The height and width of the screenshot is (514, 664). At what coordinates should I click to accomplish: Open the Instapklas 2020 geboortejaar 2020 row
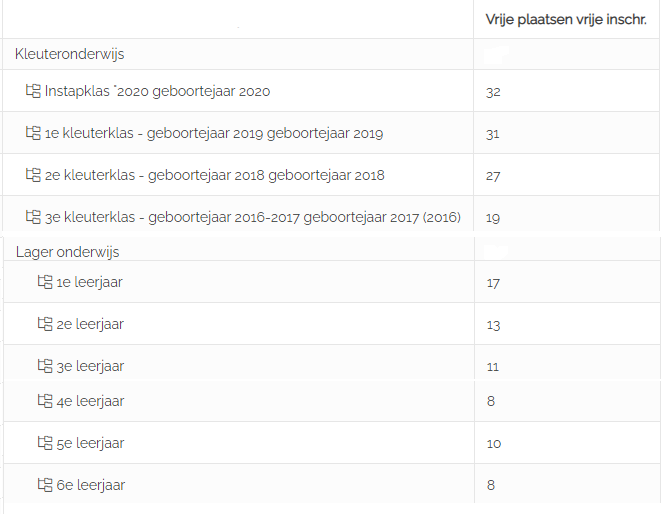(x=331, y=91)
